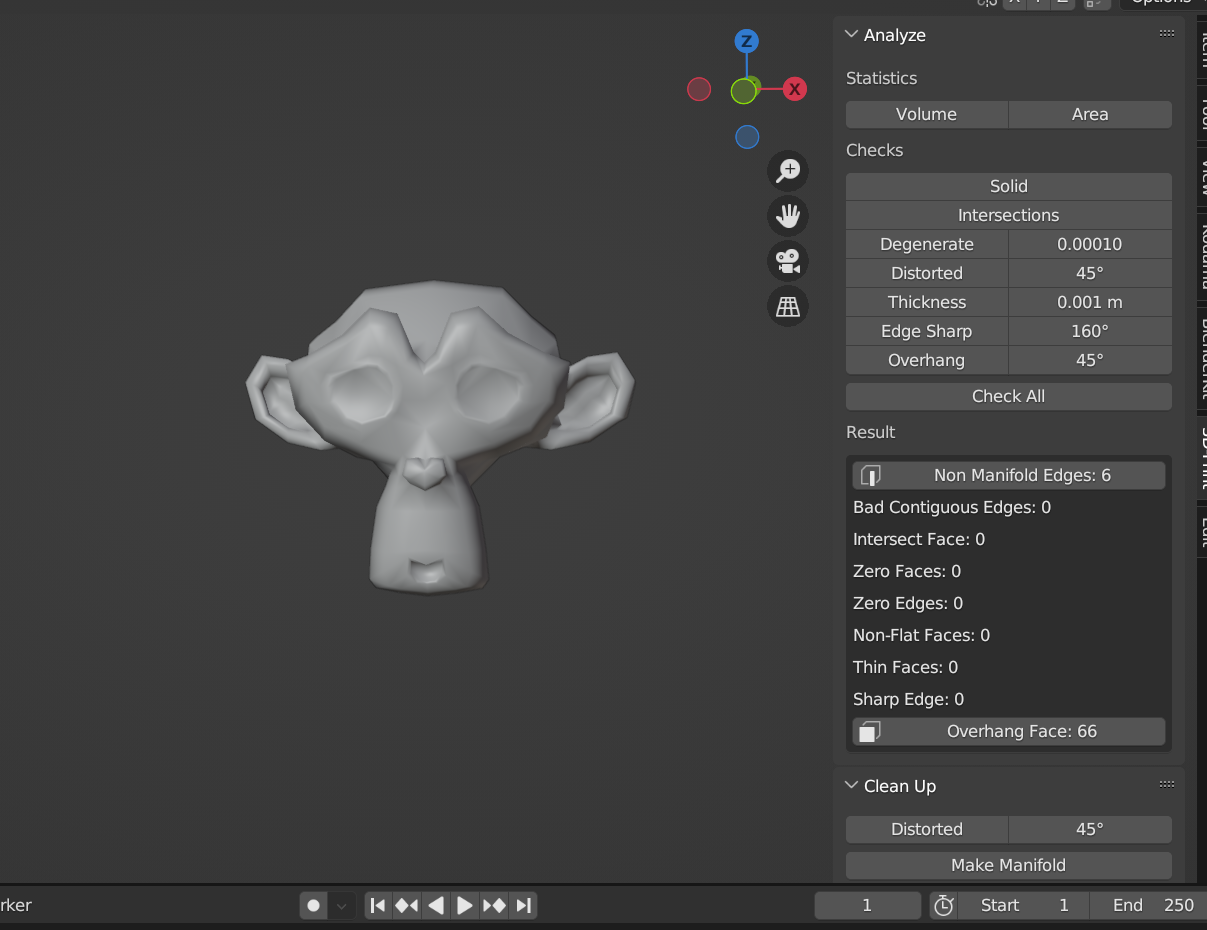Click Check All button
This screenshot has width=1207, height=930.
point(1009,396)
